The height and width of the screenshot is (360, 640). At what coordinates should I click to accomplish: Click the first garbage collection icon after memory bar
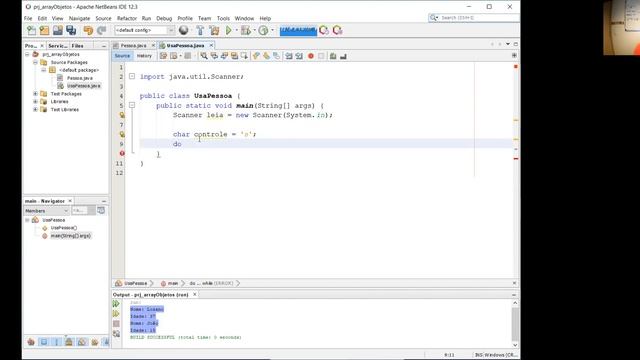click(324, 30)
